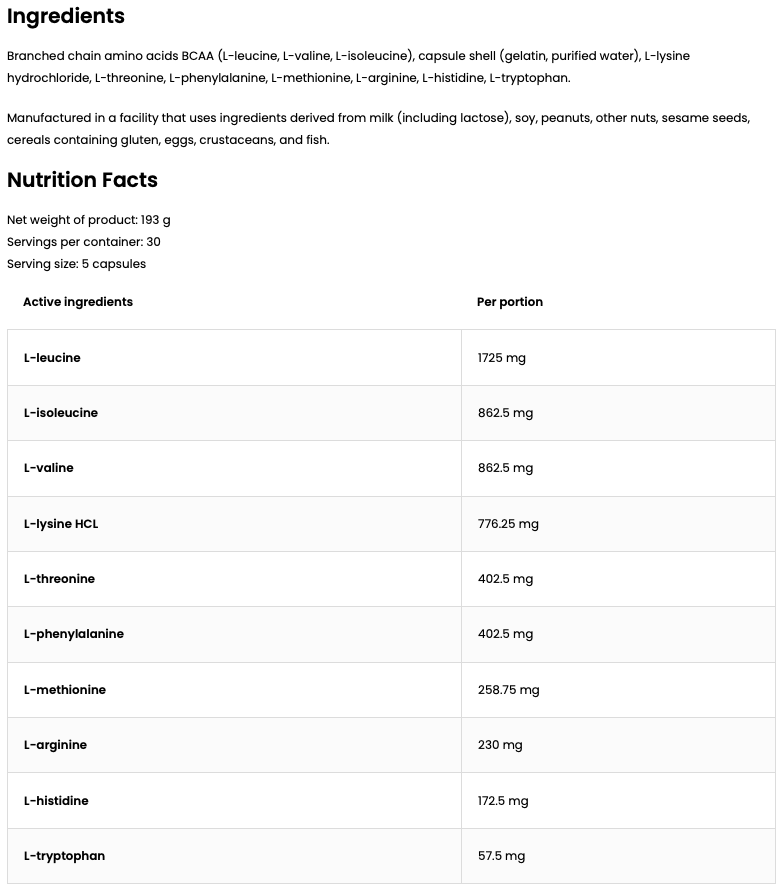The width and height of the screenshot is (784, 890).
Task: Click the L-tryptophan row label
Action: (64, 856)
